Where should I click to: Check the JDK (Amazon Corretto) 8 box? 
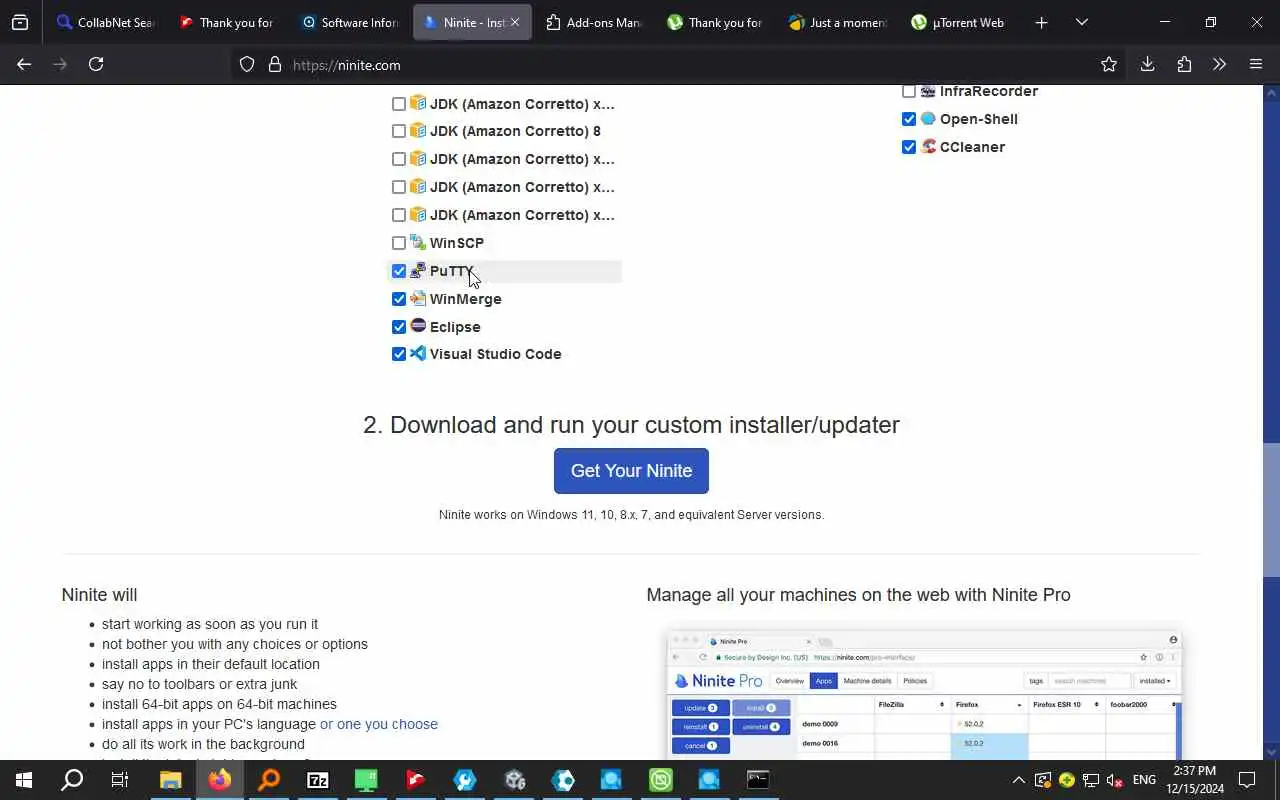399,131
